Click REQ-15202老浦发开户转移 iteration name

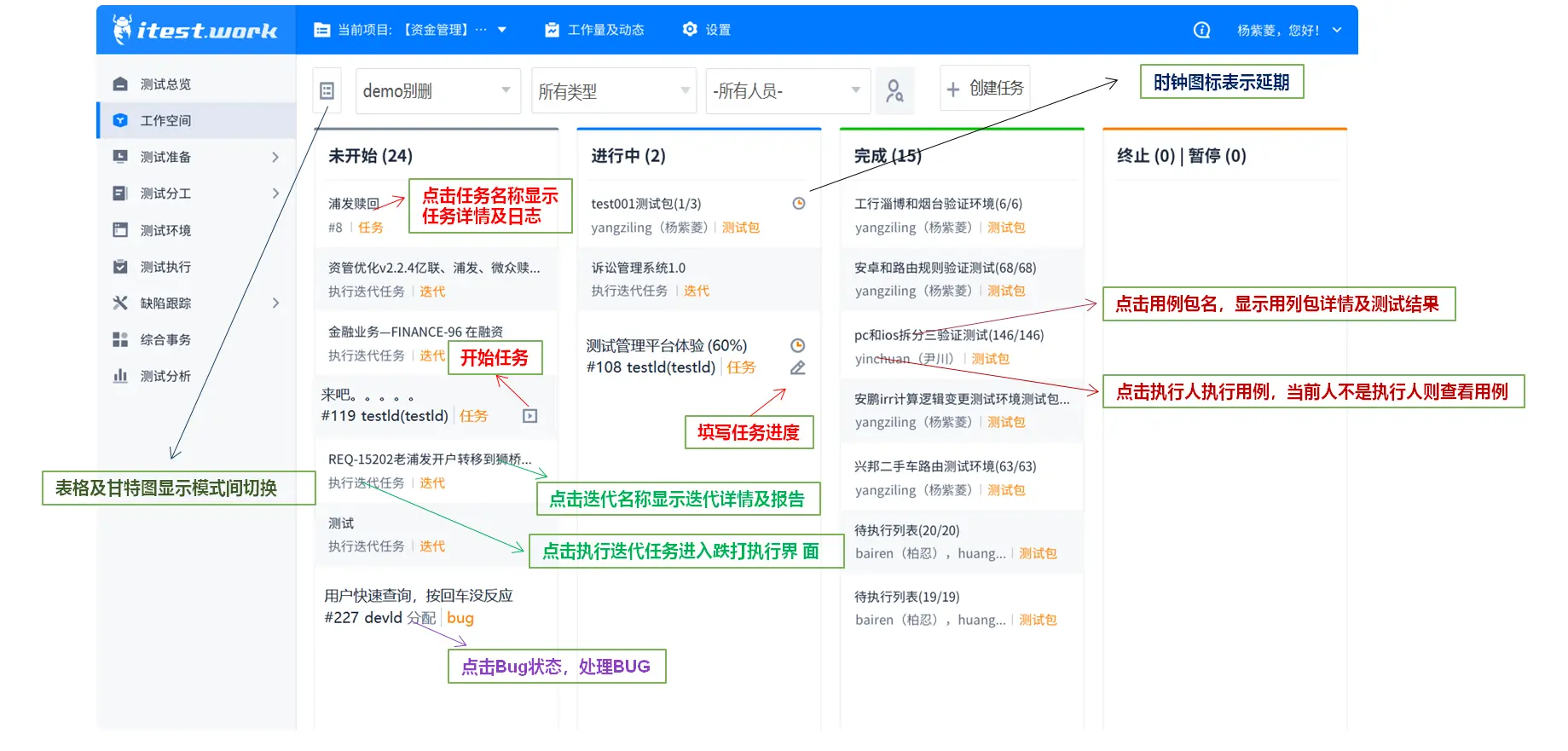[x=430, y=459]
